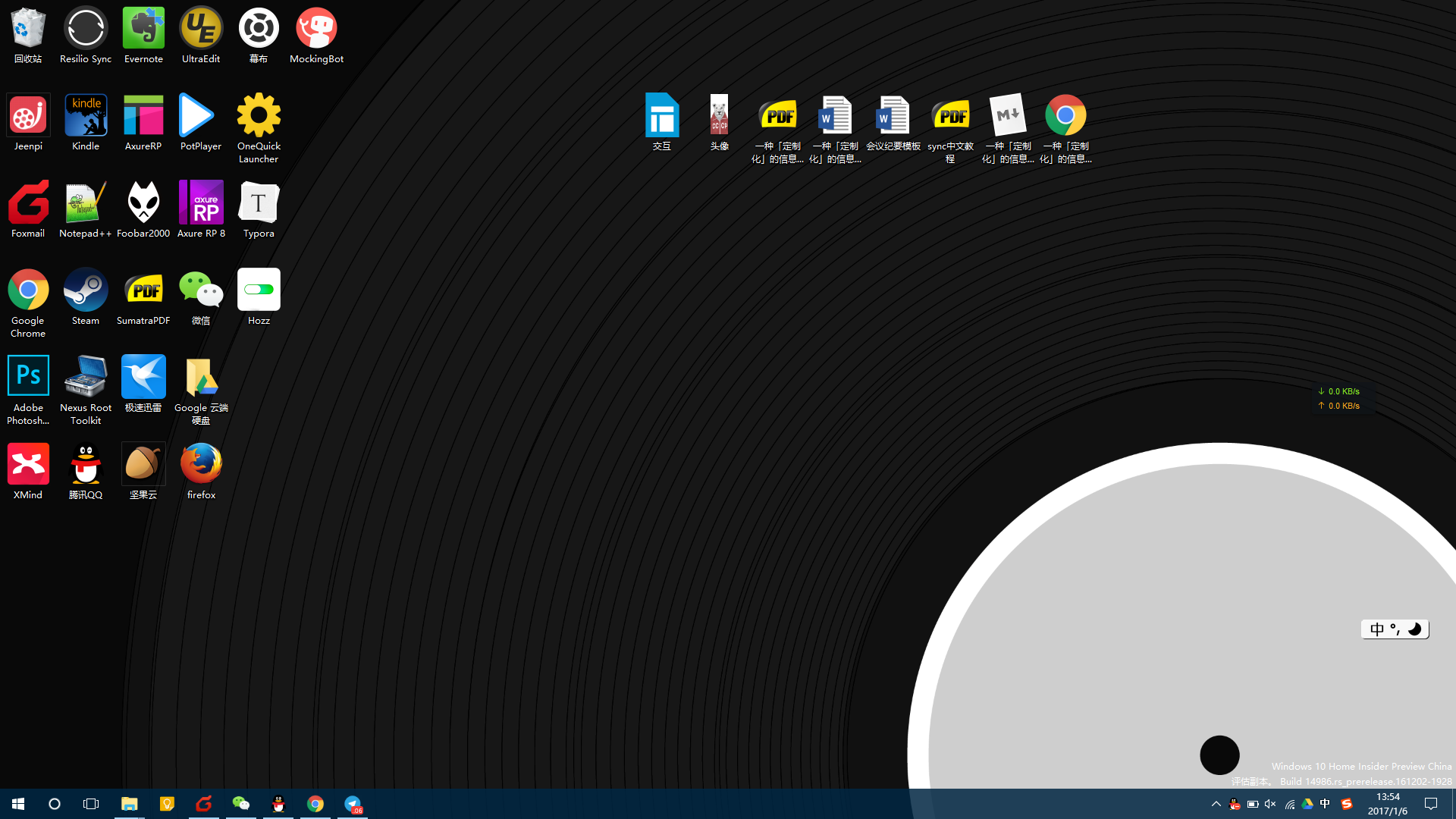Open the Steam desktop icon

(x=86, y=297)
